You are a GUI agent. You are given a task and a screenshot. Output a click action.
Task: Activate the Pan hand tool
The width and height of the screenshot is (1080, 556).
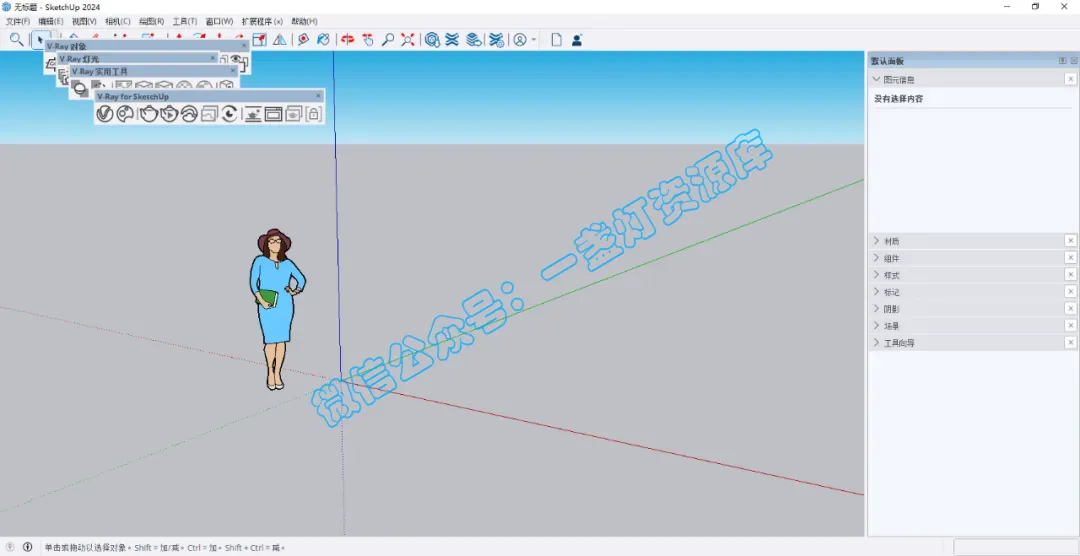[x=368, y=40]
